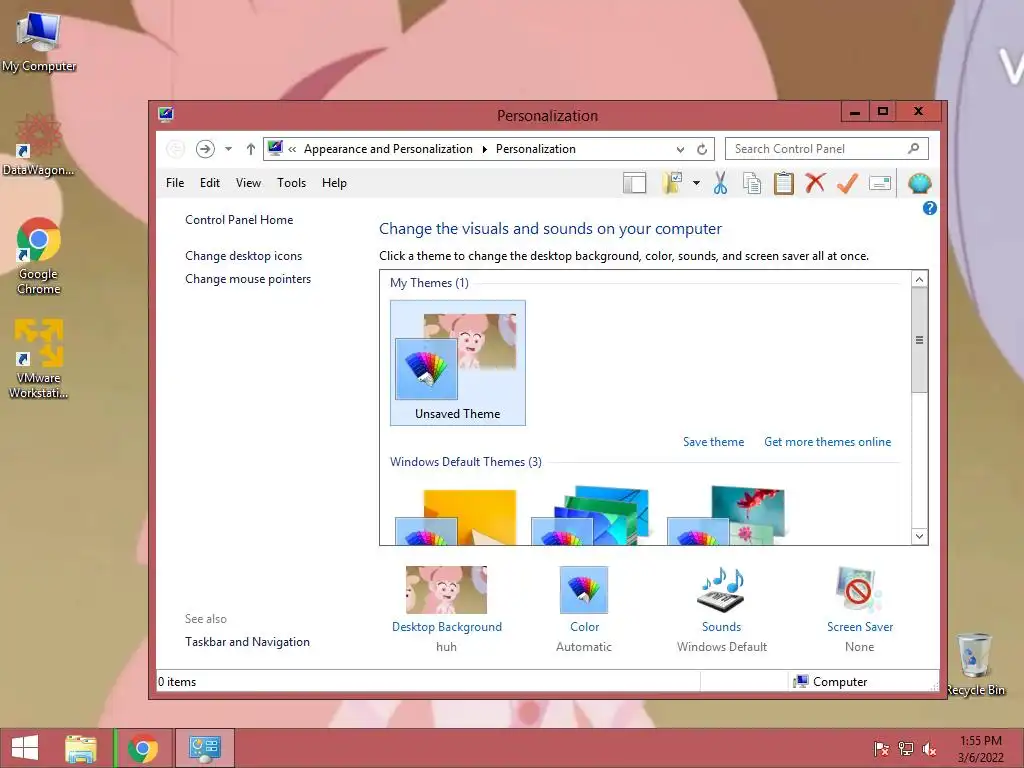Open the View menu
This screenshot has height=768, width=1024.
(x=248, y=183)
